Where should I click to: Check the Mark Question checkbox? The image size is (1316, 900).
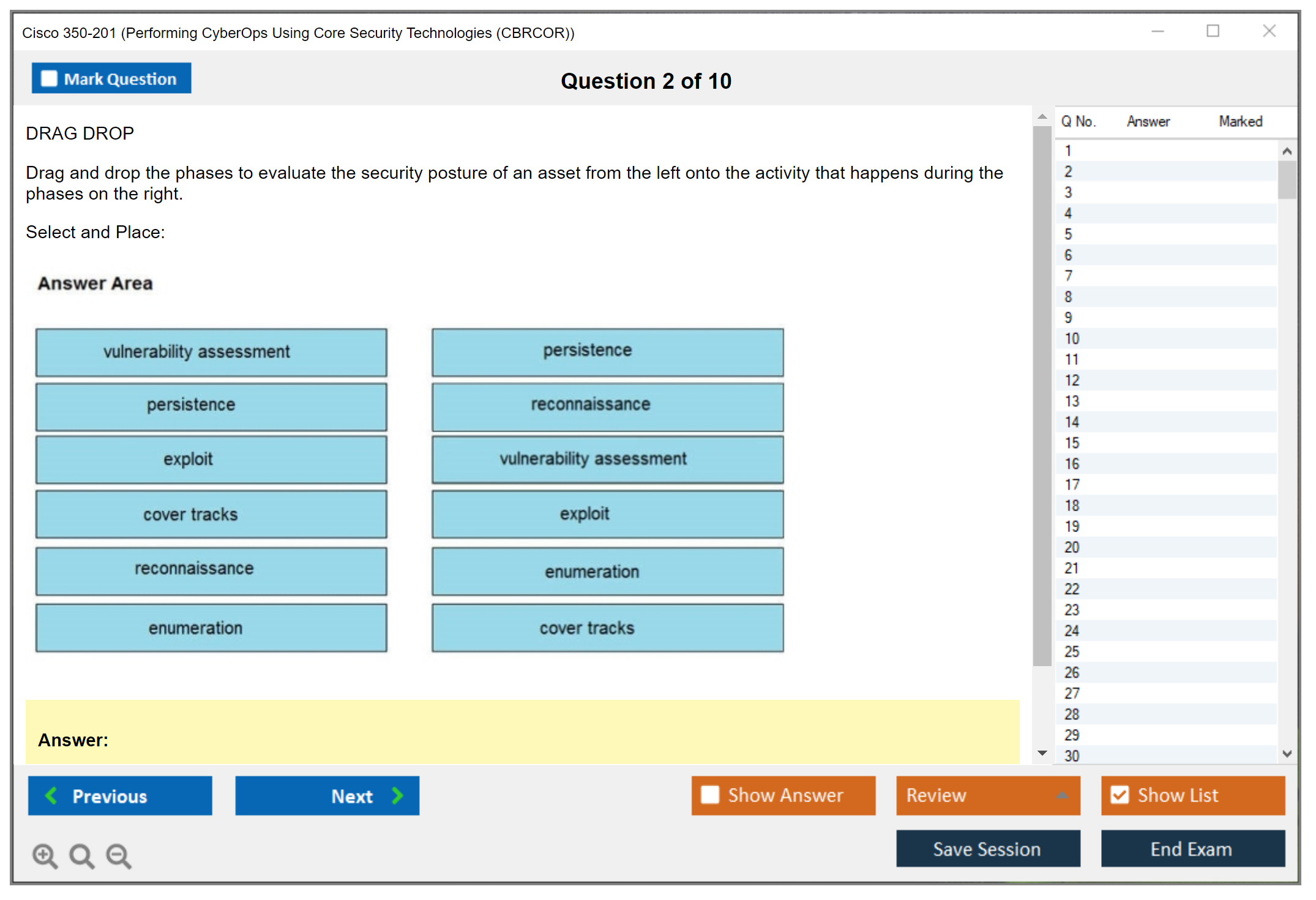click(x=49, y=78)
